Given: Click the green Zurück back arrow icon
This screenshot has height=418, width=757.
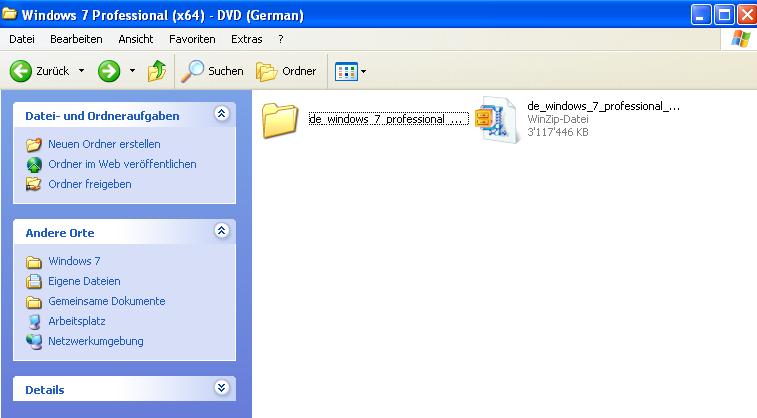Looking at the screenshot, I should click(x=21, y=71).
